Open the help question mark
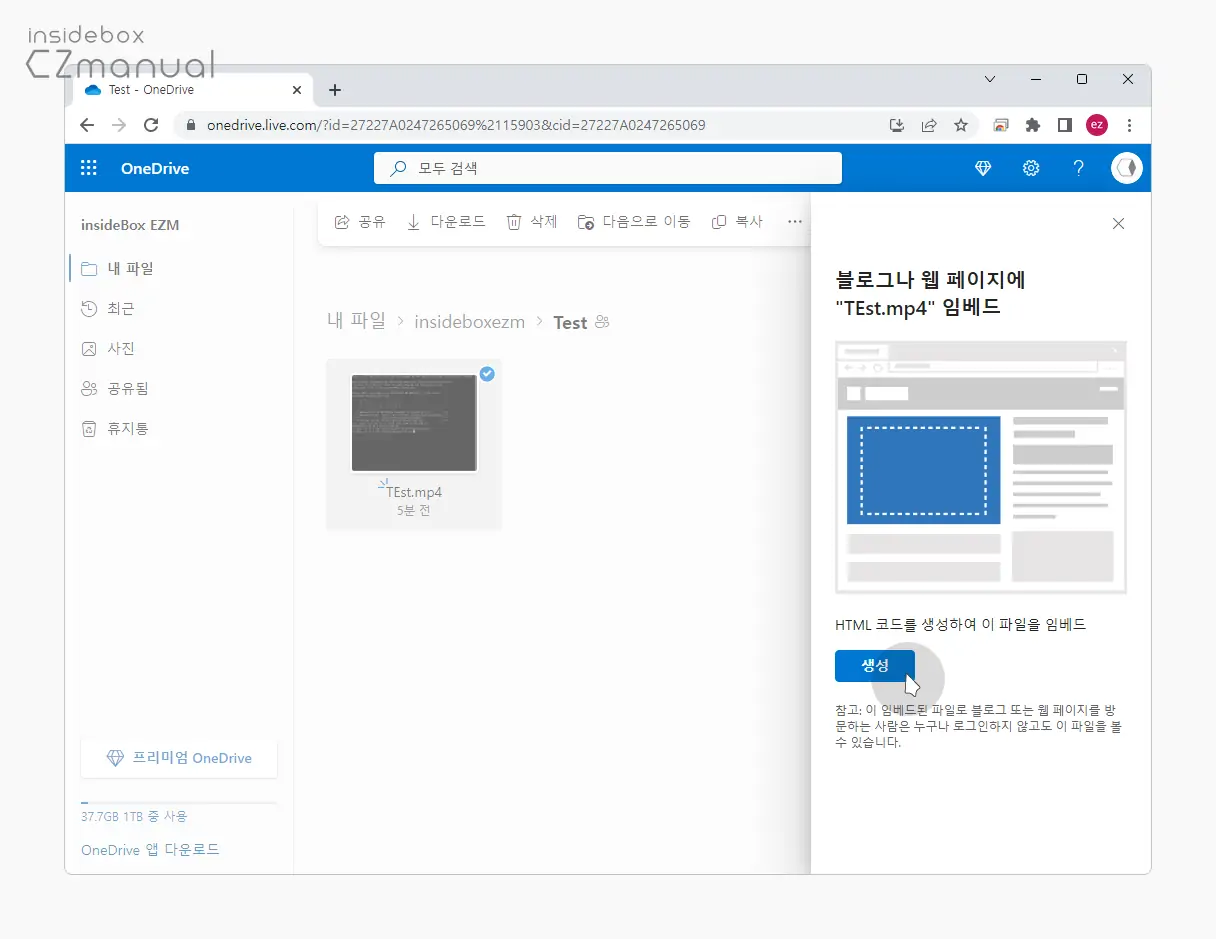The height and width of the screenshot is (939, 1216). coord(1079,168)
